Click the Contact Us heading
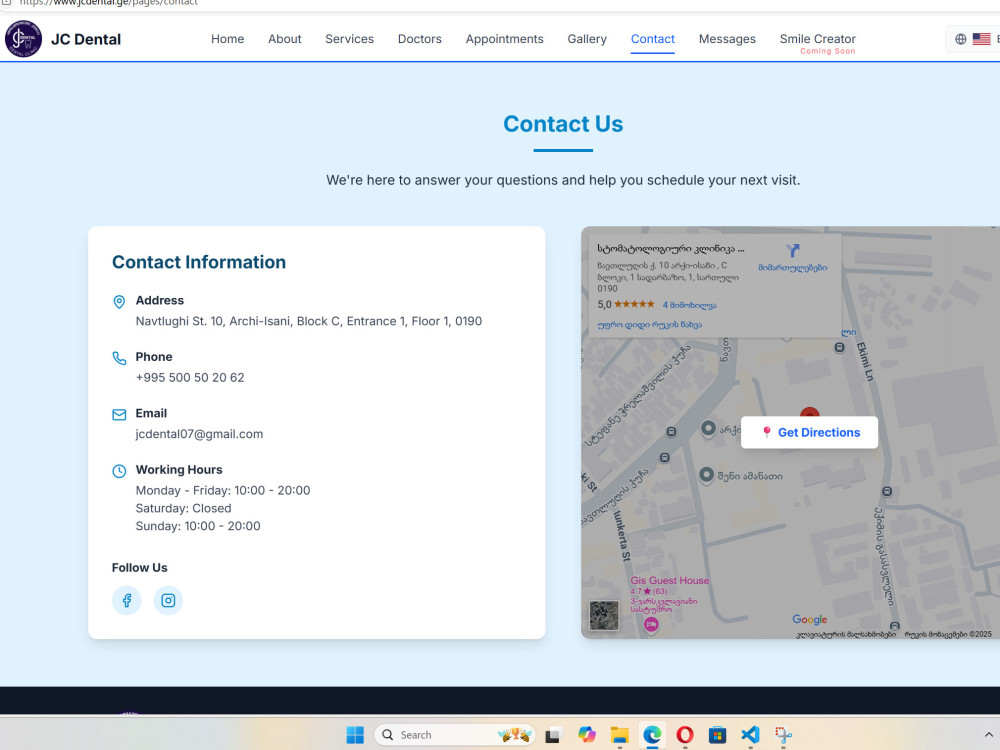Image resolution: width=1000 pixels, height=750 pixels. click(x=563, y=124)
